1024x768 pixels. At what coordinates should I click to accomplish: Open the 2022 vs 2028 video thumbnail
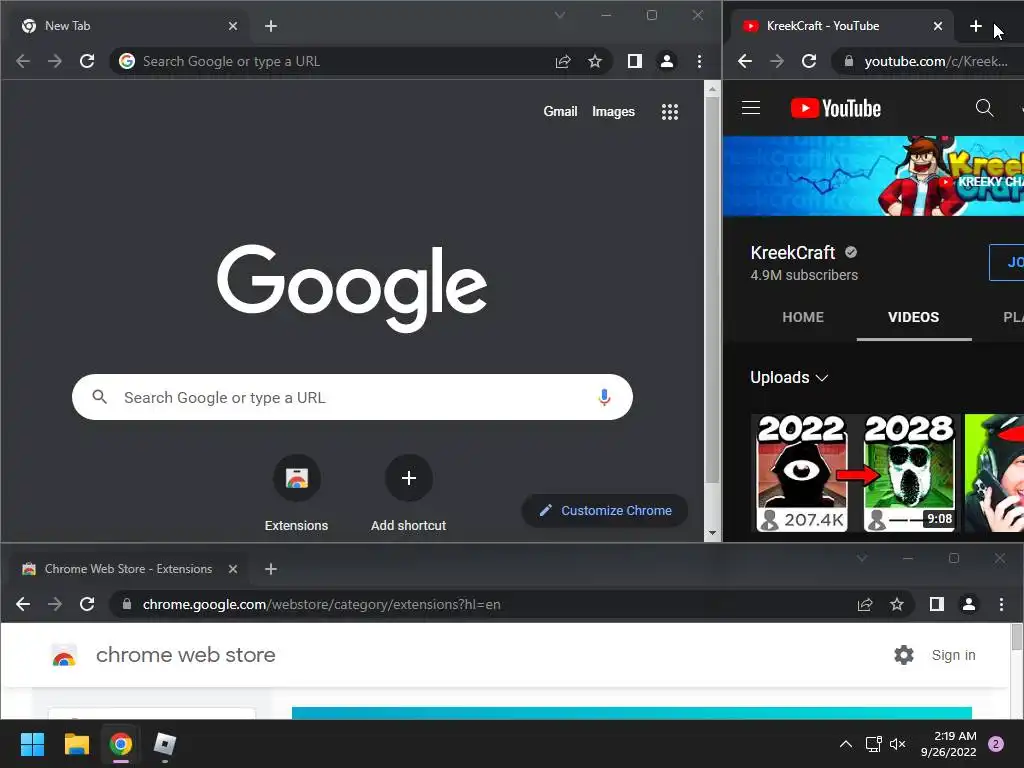coord(856,473)
